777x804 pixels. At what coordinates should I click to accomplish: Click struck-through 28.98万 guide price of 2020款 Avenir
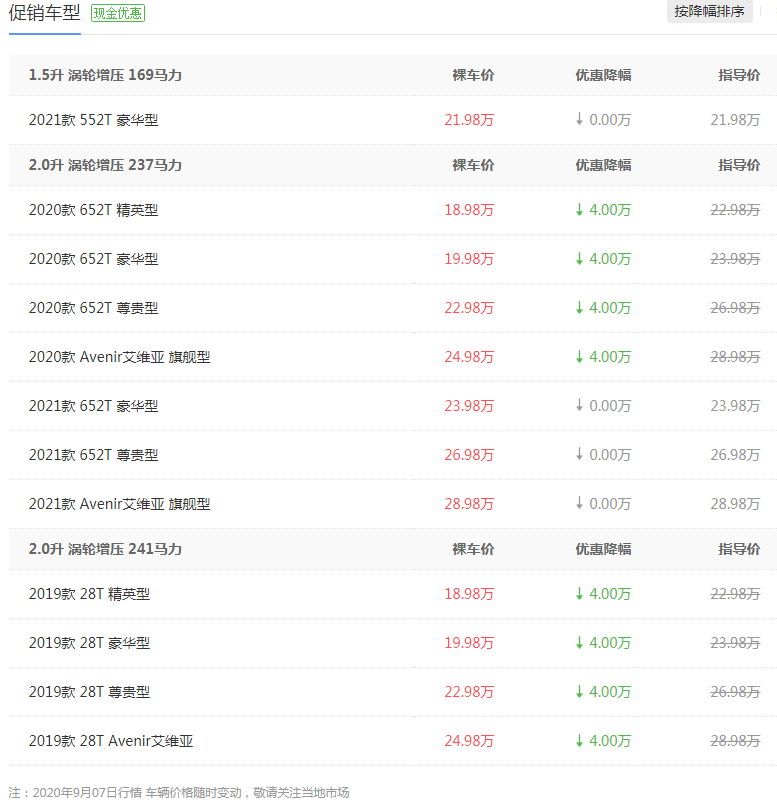click(735, 357)
